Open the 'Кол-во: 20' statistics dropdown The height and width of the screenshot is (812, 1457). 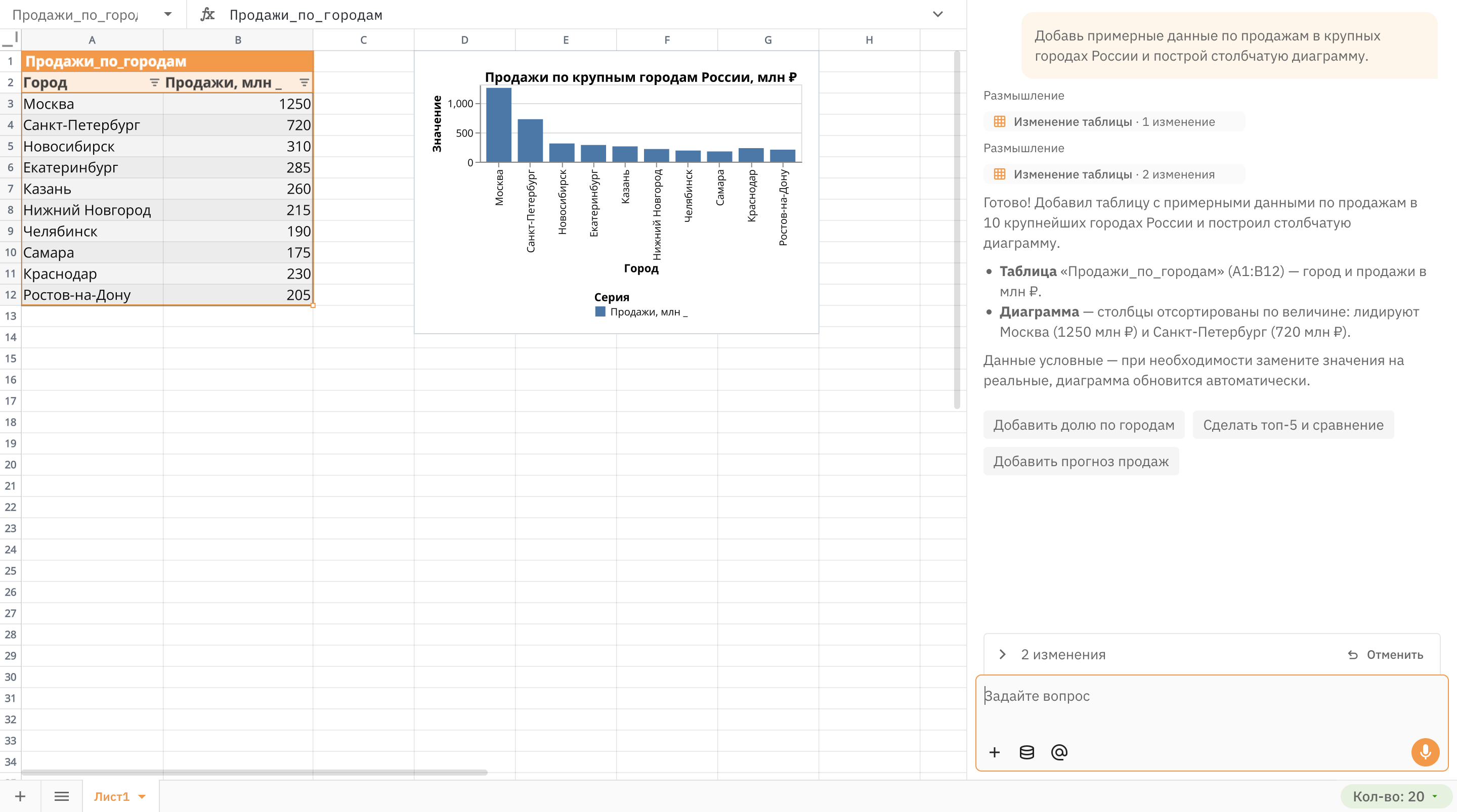[1396, 796]
